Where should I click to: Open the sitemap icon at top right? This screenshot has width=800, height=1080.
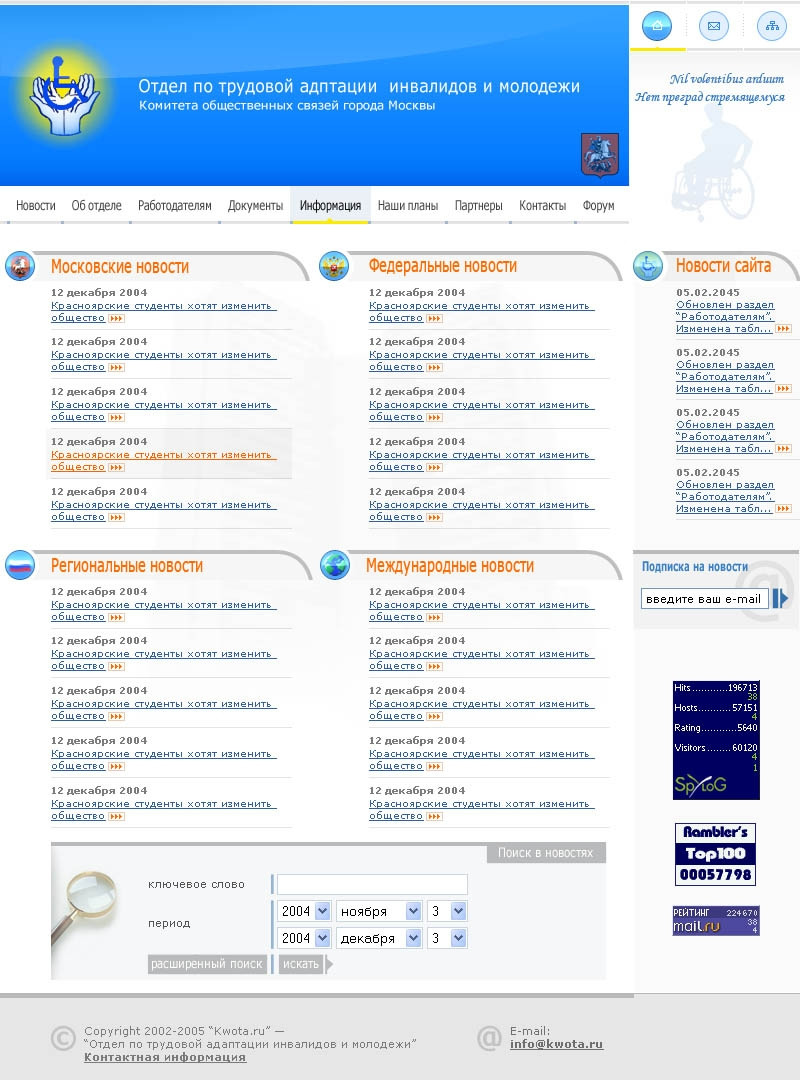(772, 26)
